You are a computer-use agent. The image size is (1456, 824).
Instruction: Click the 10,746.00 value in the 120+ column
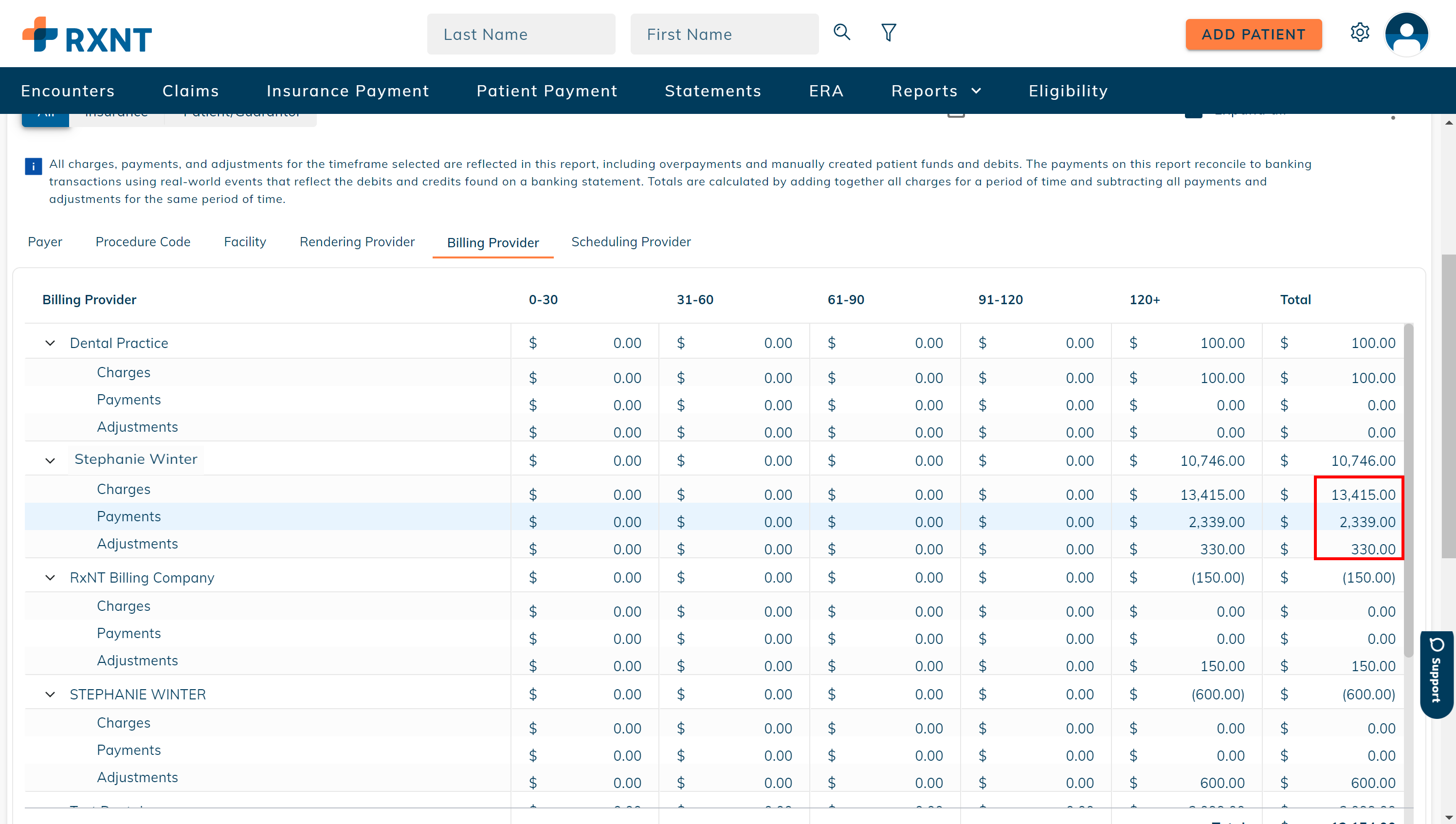1212,460
